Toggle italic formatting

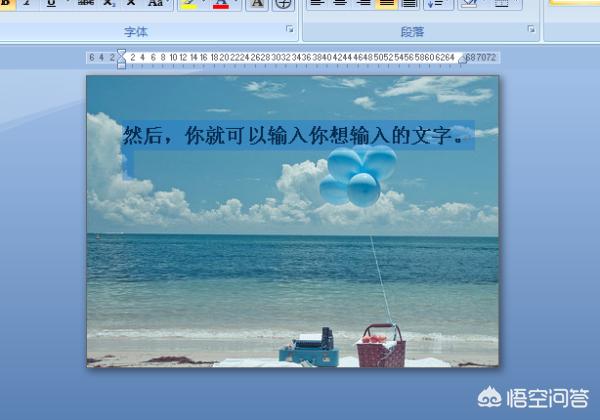click(27, 3)
